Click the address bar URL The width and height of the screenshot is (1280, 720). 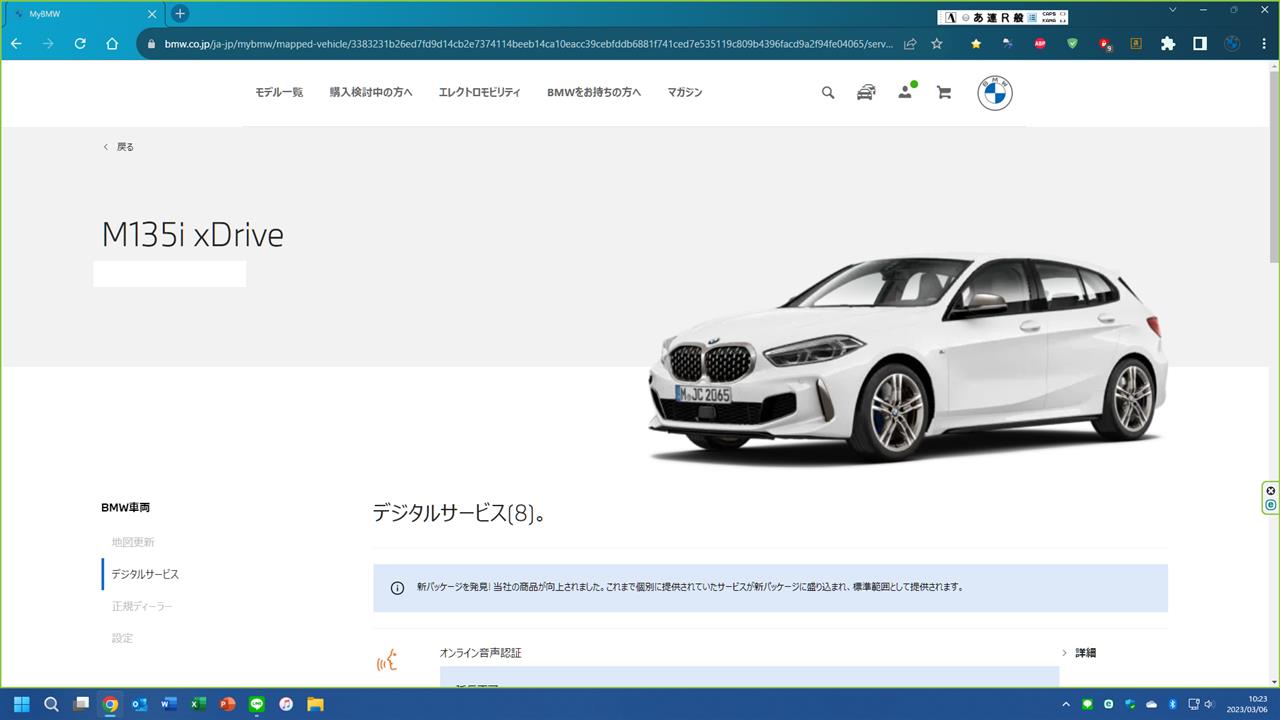528,44
